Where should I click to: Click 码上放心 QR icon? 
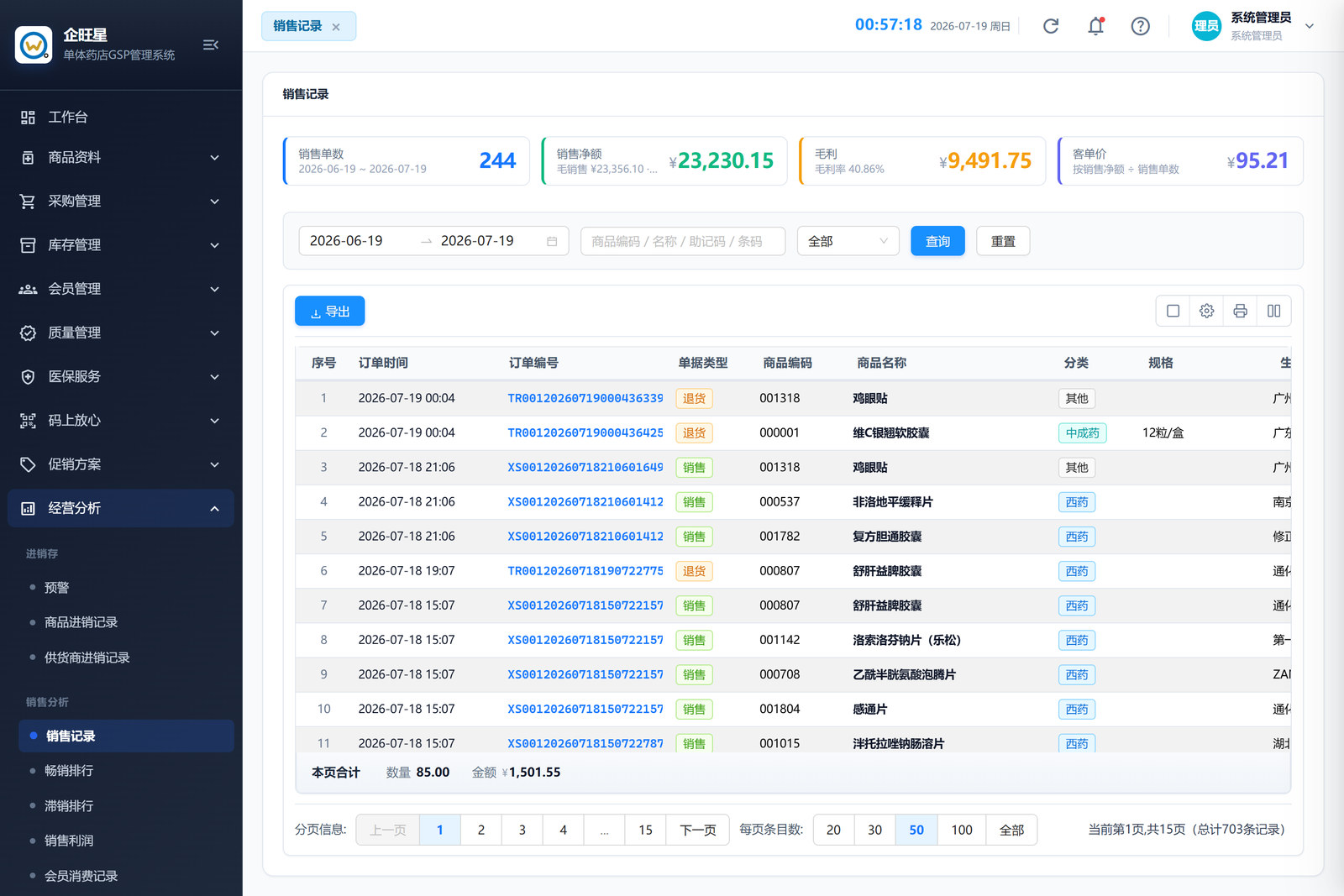pos(28,421)
